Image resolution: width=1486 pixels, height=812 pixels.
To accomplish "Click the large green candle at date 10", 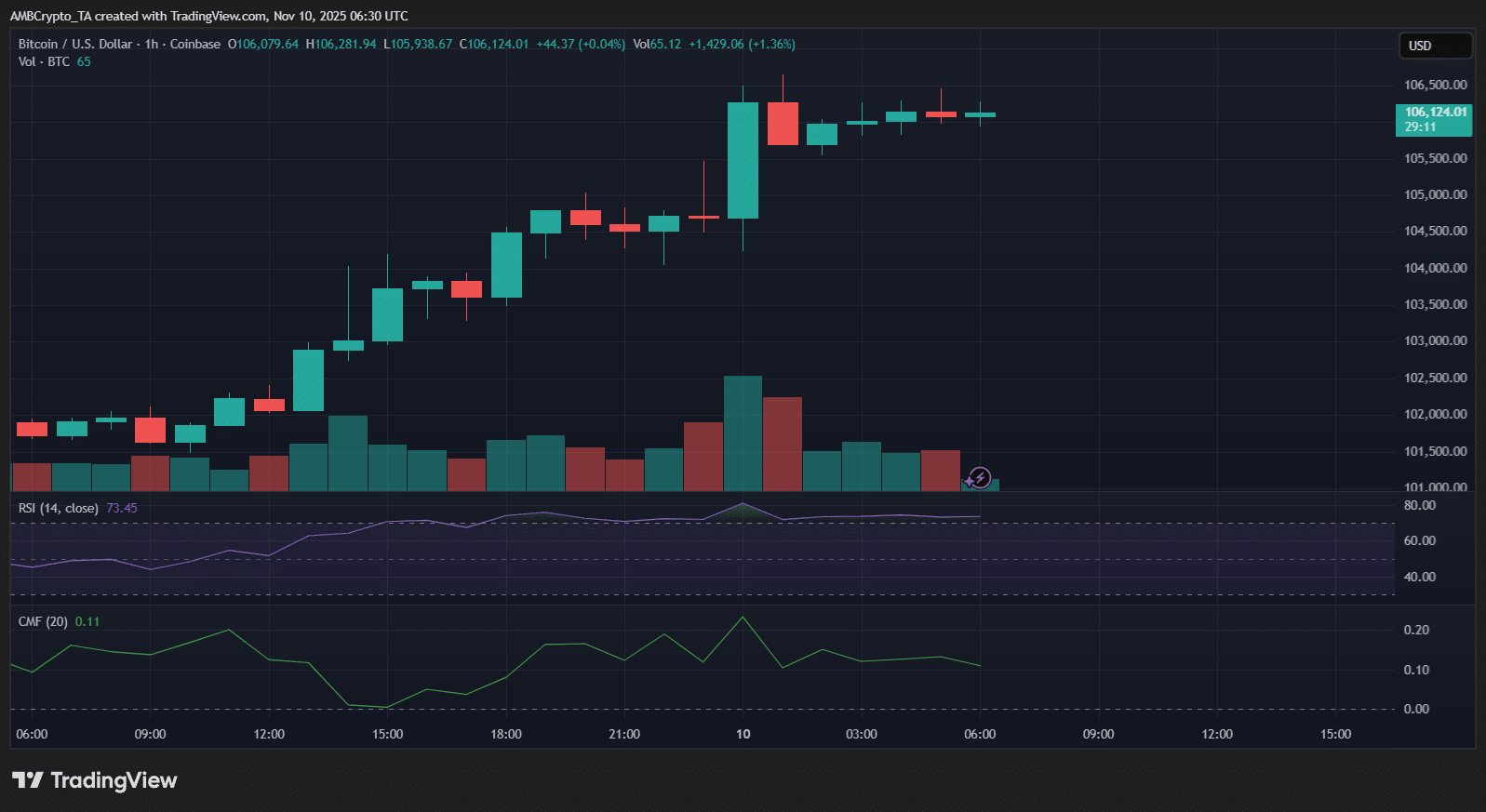I will click(x=743, y=160).
